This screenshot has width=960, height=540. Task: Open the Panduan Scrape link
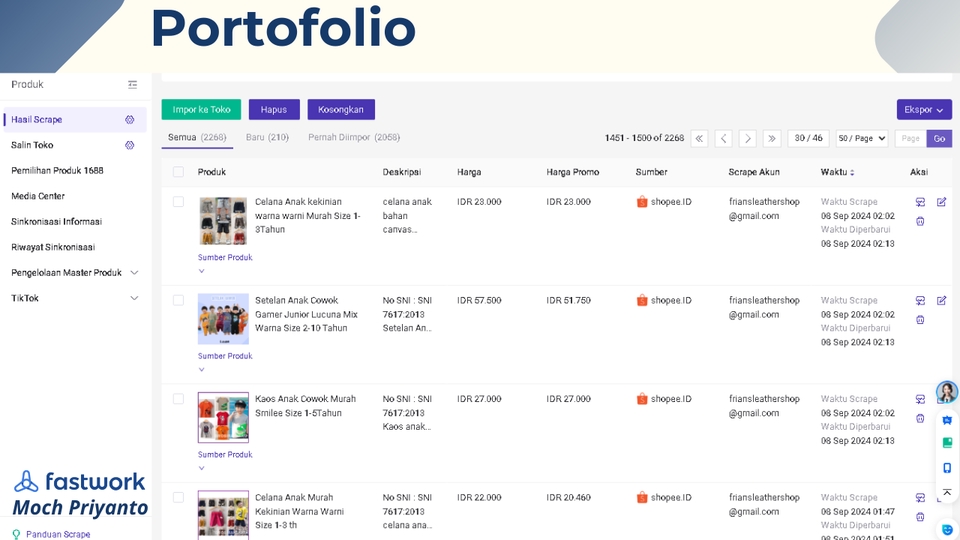tap(58, 534)
